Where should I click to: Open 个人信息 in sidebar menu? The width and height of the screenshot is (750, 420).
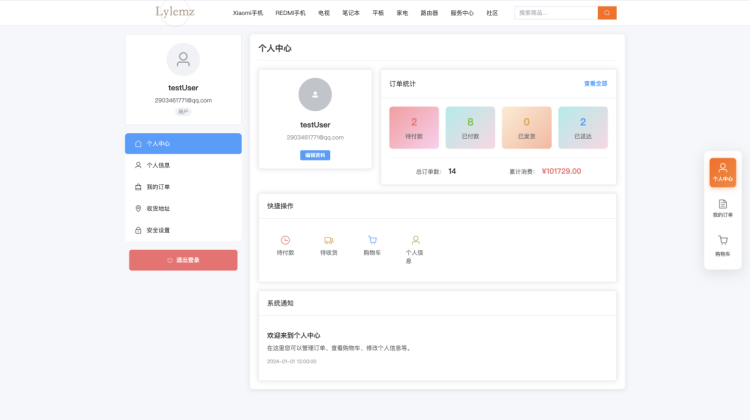183,165
